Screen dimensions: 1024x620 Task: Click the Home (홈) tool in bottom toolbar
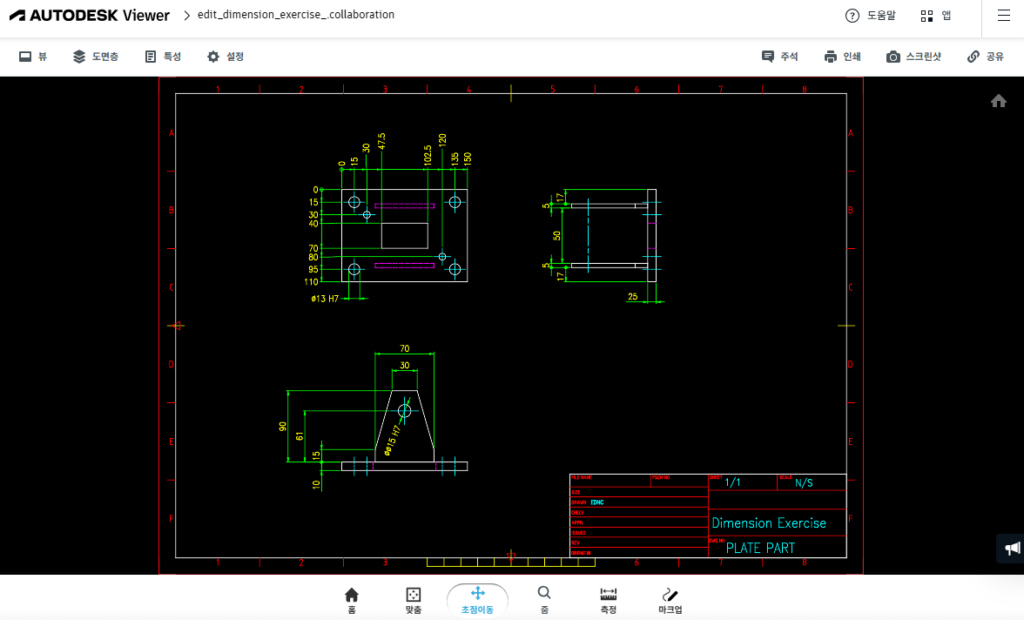coord(351,599)
